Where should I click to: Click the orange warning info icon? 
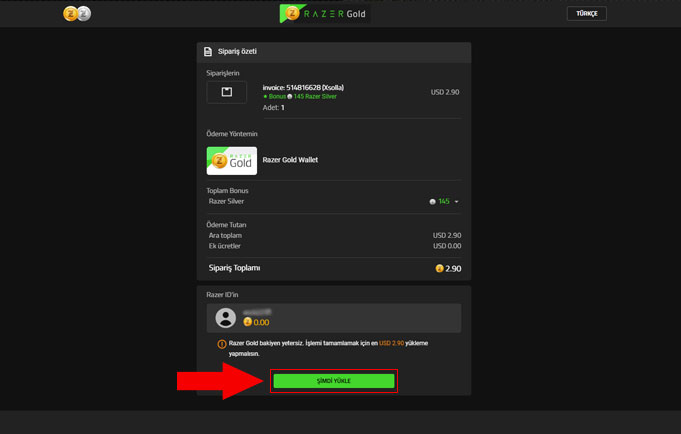[222, 344]
